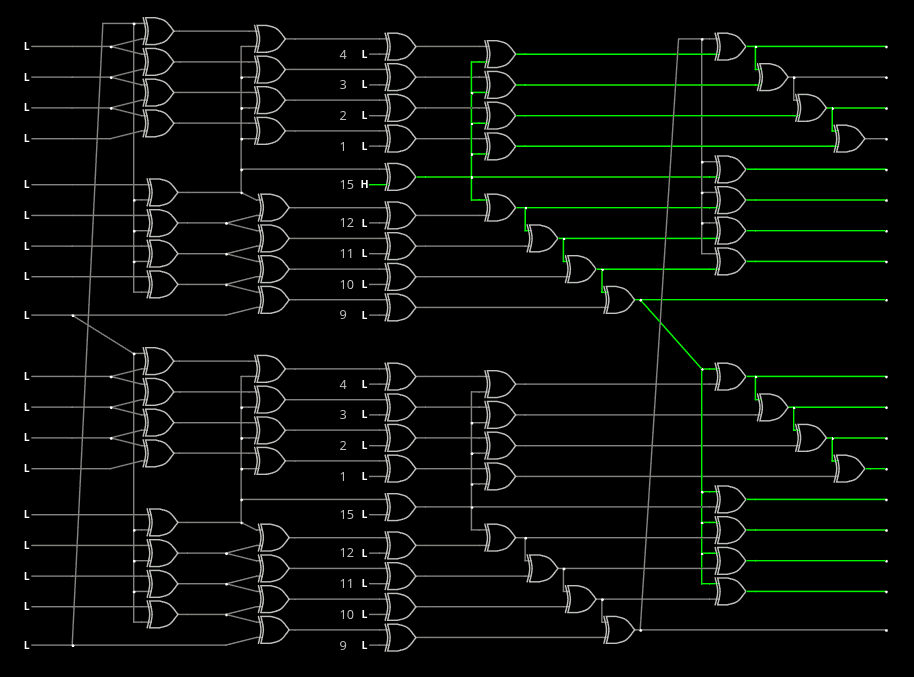Click the number label 15 in upper circuit

pyautogui.click(x=346, y=185)
